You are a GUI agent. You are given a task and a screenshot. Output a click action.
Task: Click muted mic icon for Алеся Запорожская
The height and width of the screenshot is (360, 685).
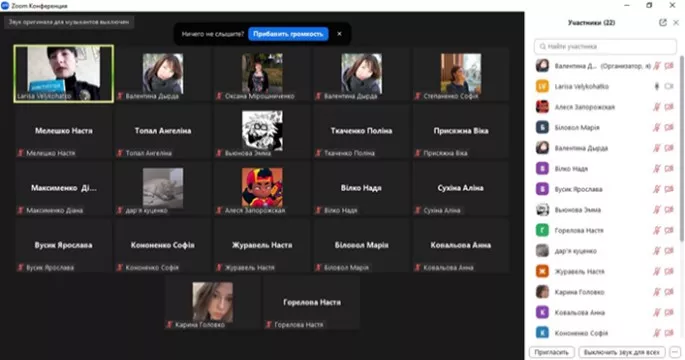pos(657,107)
